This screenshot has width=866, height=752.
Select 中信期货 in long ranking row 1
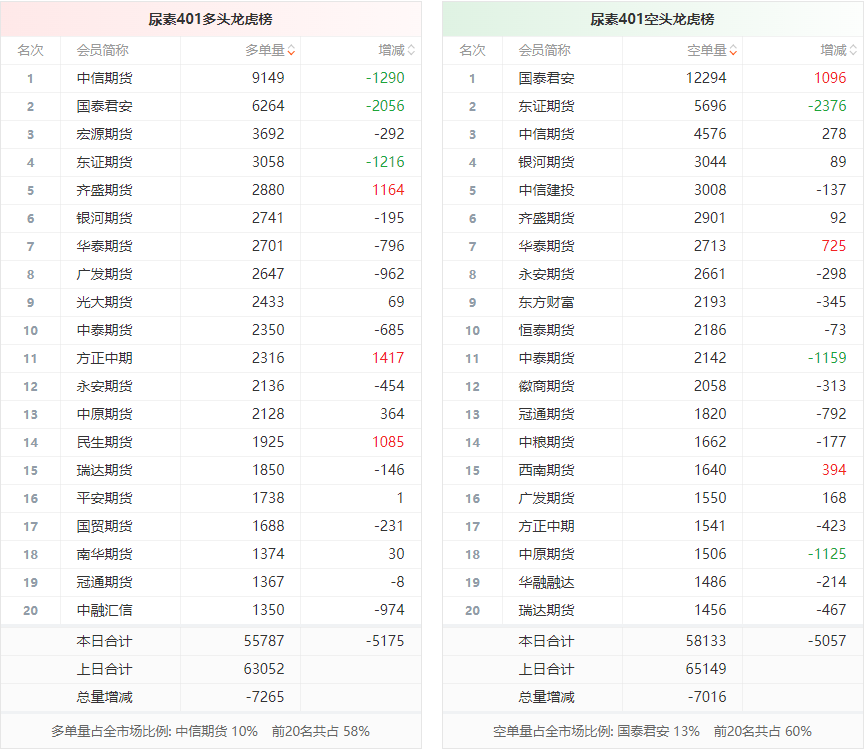(104, 78)
